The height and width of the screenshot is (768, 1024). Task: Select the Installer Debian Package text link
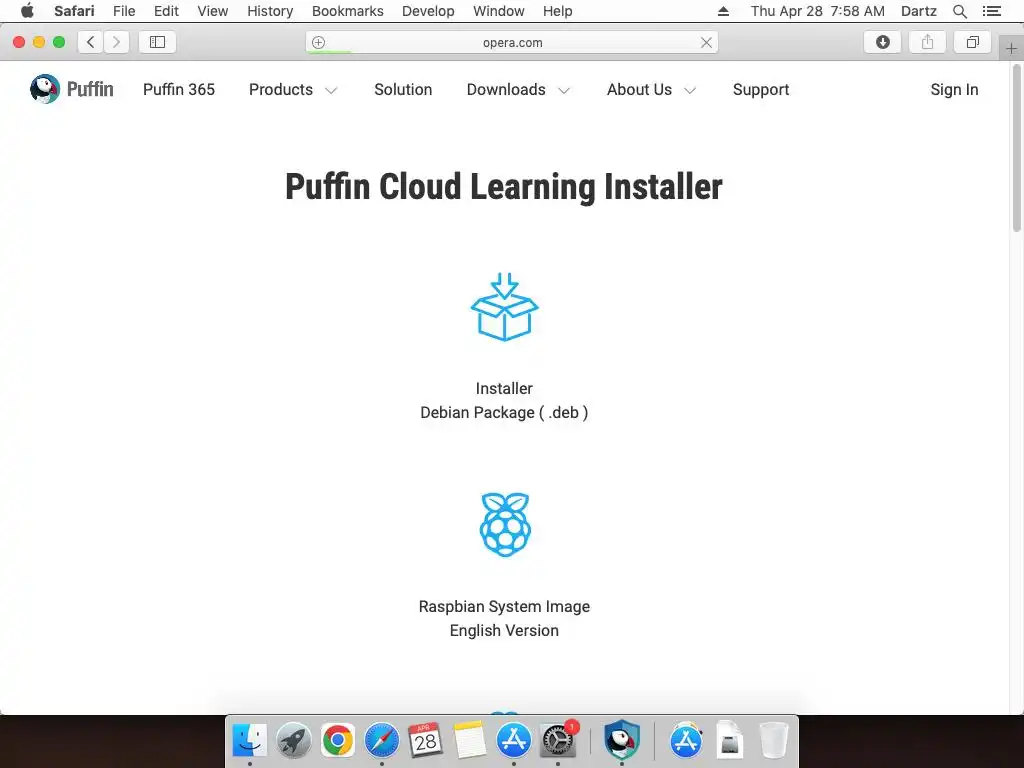[x=504, y=400]
